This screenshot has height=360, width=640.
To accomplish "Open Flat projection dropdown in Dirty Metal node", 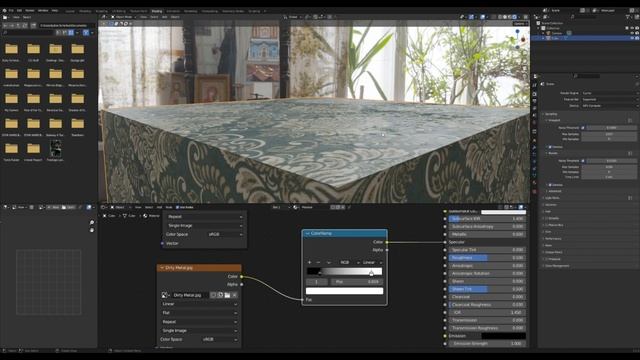I will pyautogui.click(x=199, y=313).
